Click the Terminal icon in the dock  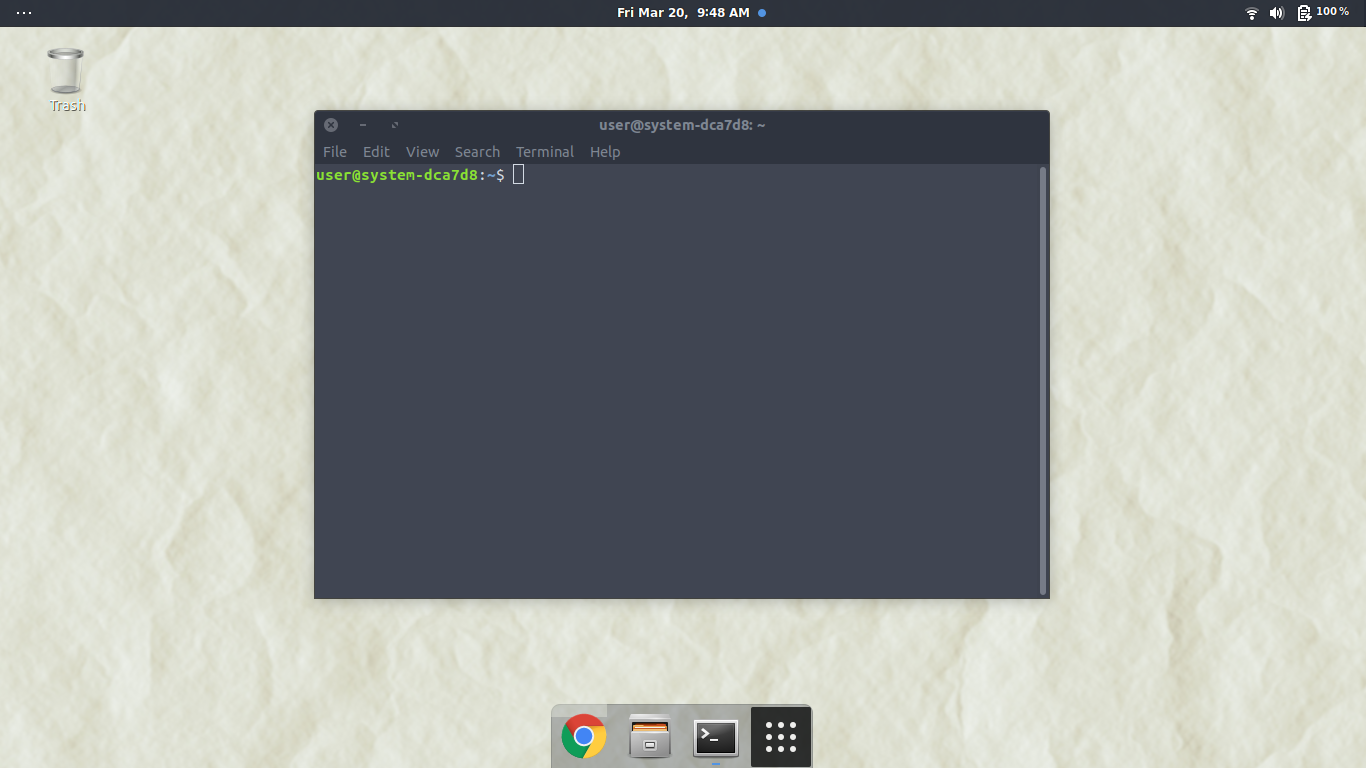point(716,738)
